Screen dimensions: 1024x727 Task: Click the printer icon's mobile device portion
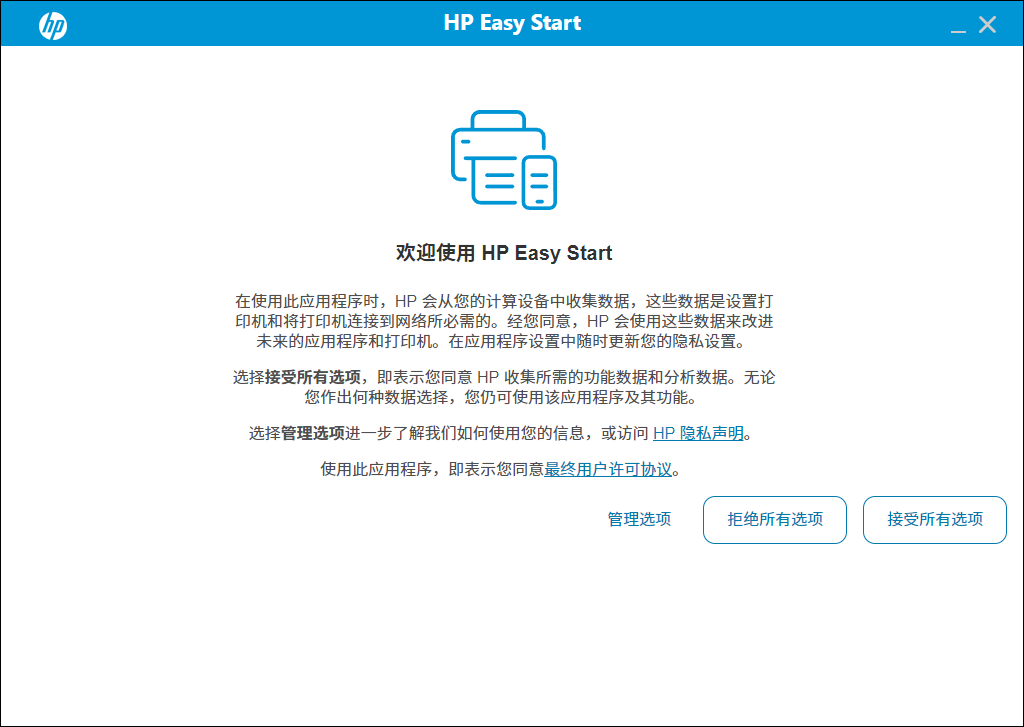click(x=541, y=180)
